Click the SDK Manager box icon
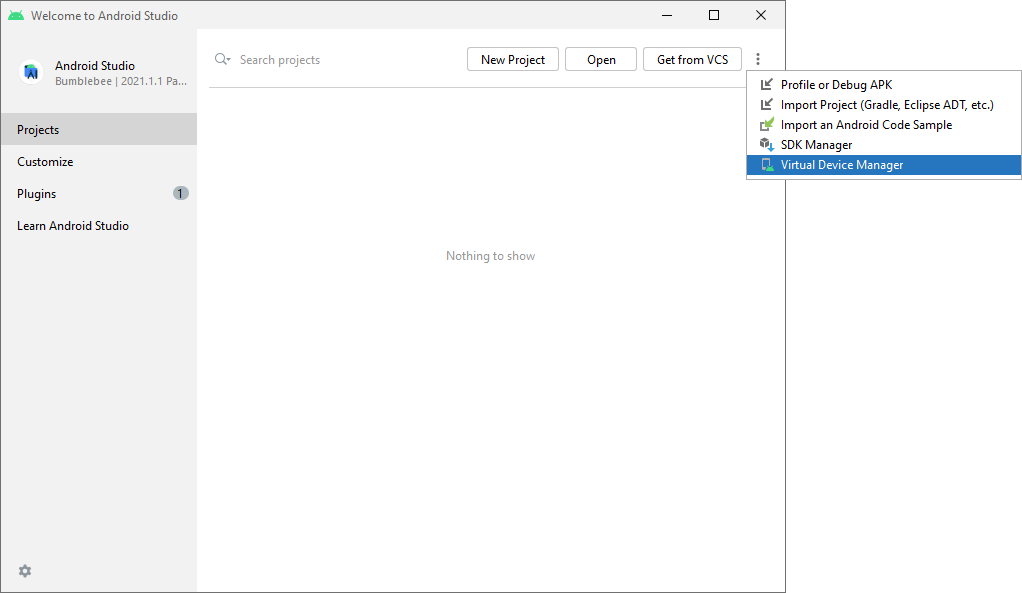The height and width of the screenshot is (593, 1022). [x=766, y=145]
